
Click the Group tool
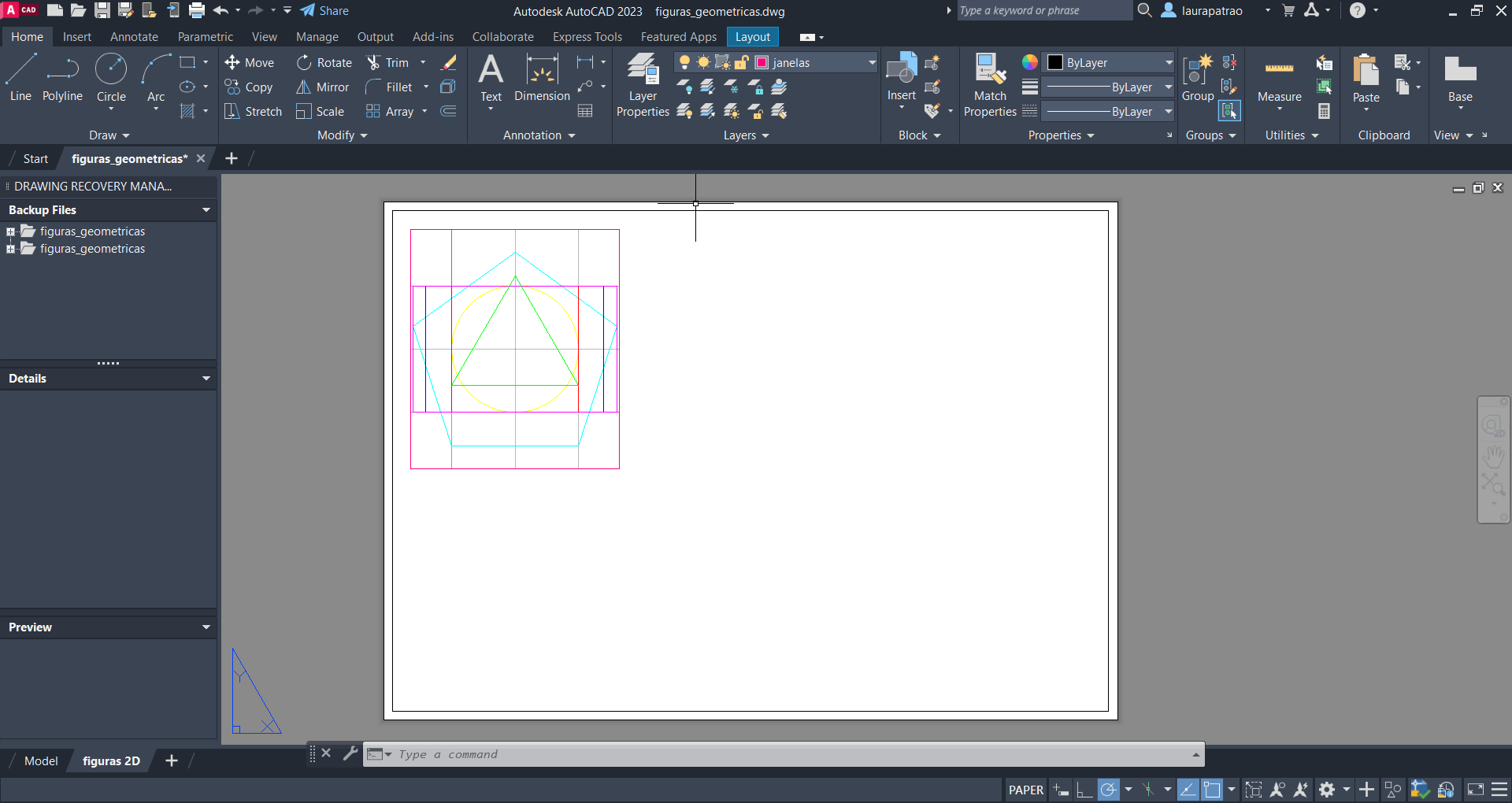(1198, 78)
